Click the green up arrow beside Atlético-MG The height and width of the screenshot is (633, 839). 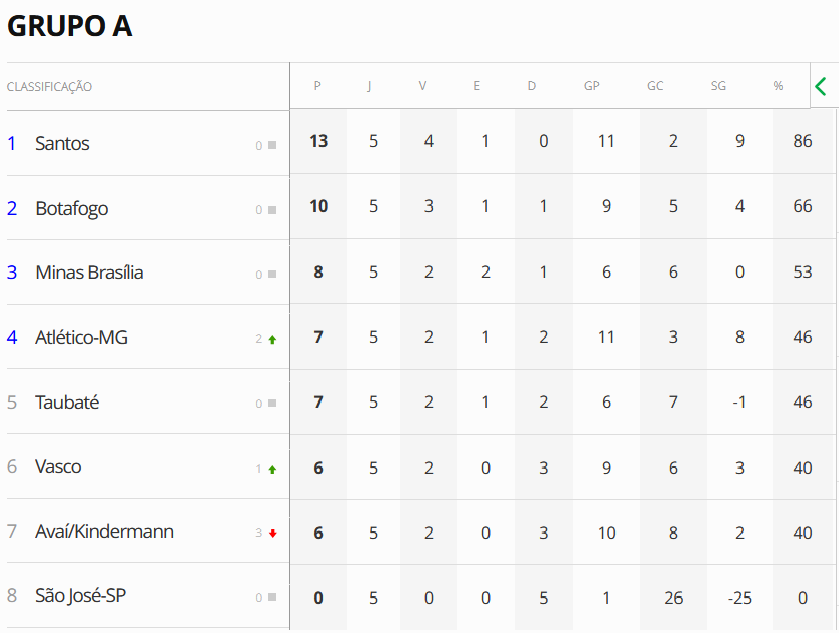(x=272, y=339)
